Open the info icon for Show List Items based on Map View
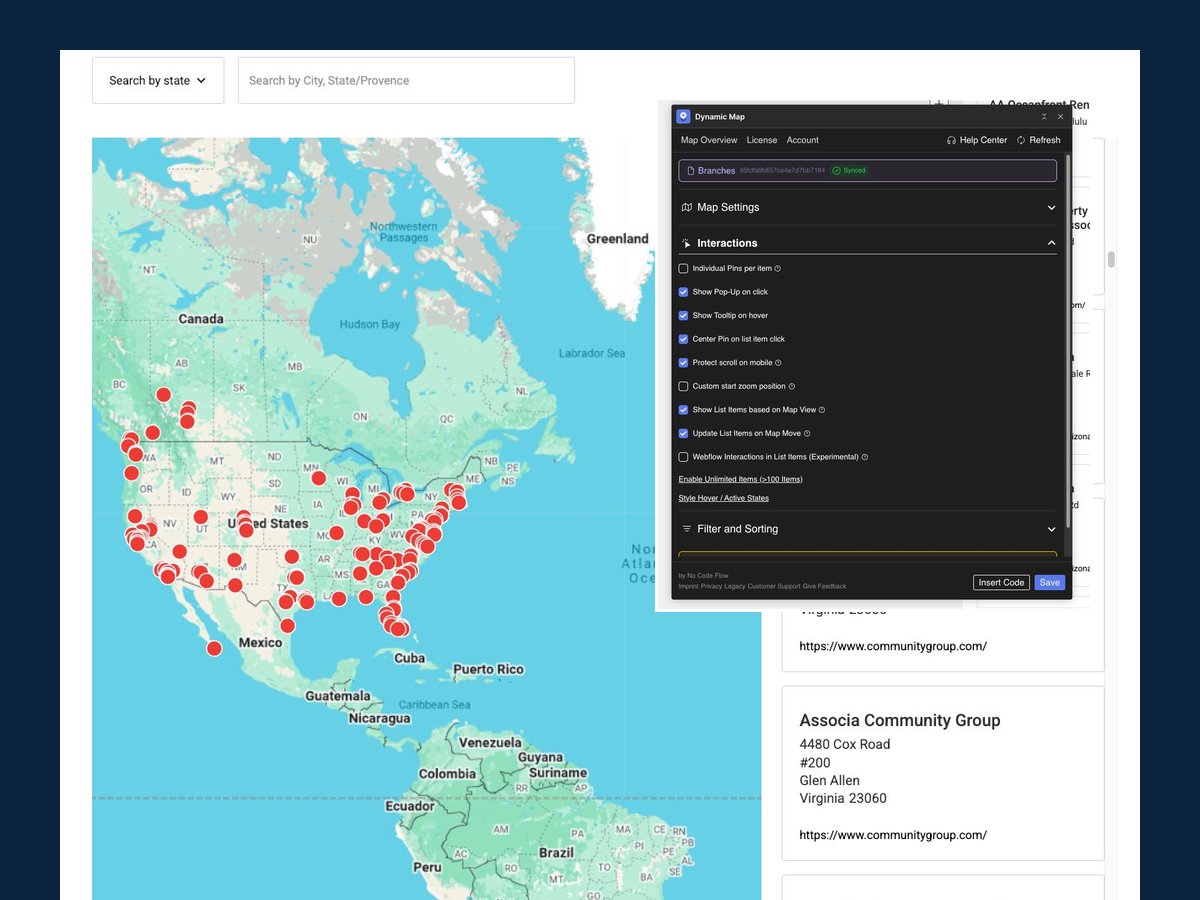This screenshot has width=1200, height=900. [821, 410]
